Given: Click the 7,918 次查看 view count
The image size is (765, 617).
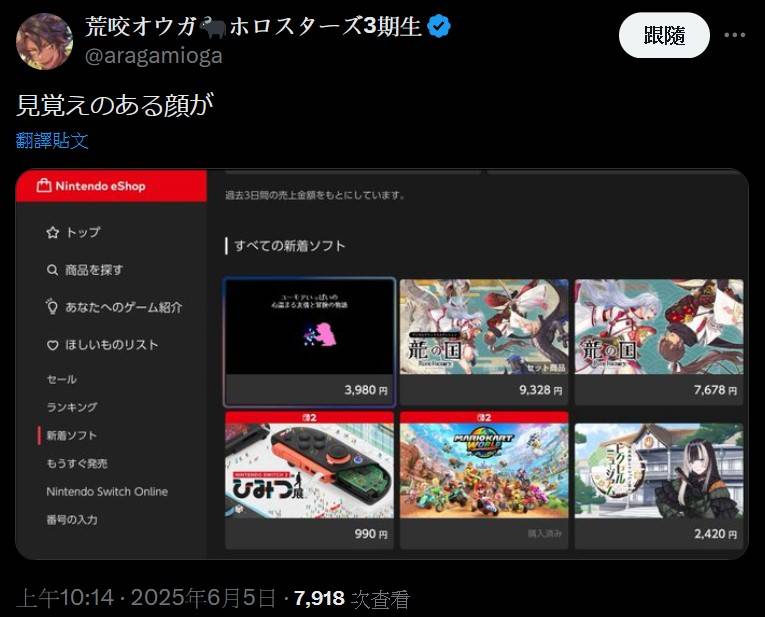Looking at the screenshot, I should [351, 598].
